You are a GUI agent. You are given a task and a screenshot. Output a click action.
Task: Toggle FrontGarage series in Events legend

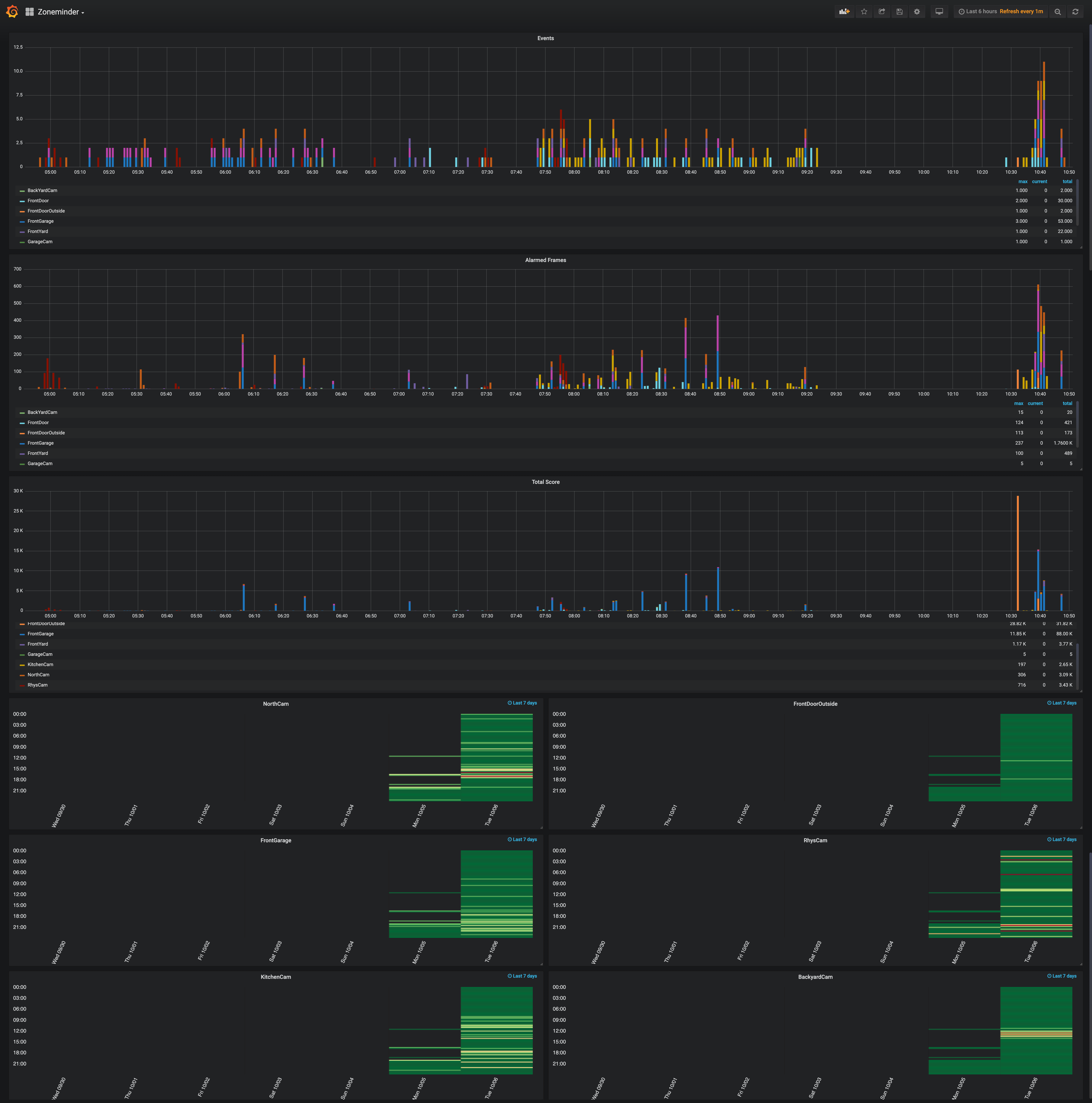pyautogui.click(x=41, y=221)
